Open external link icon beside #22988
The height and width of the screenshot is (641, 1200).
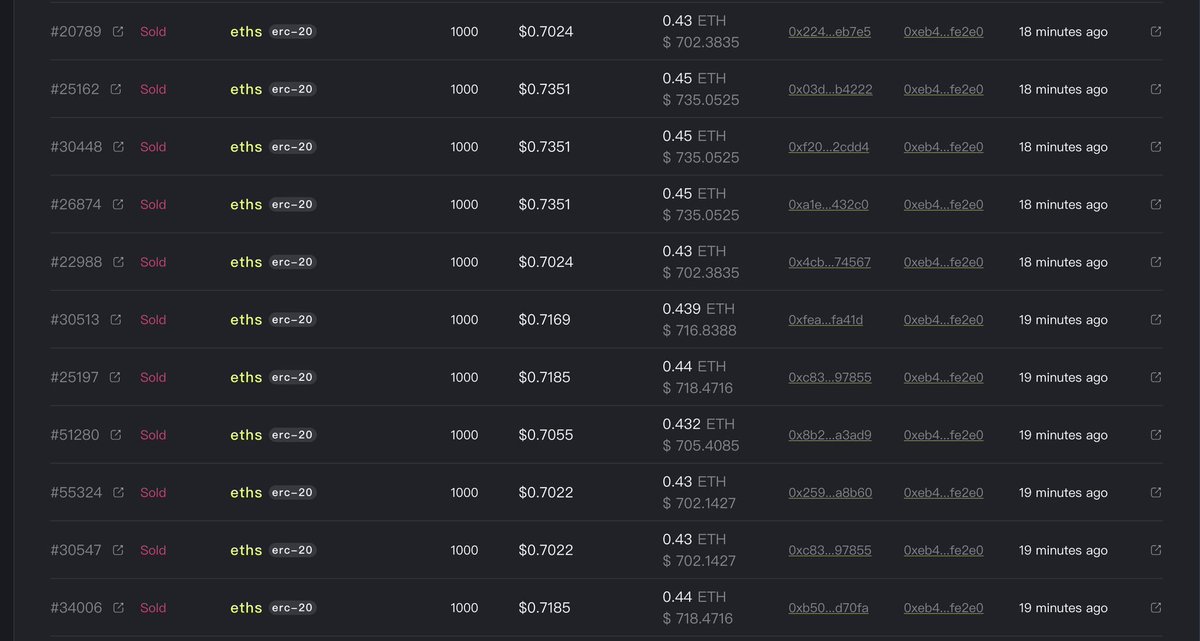[118, 262]
